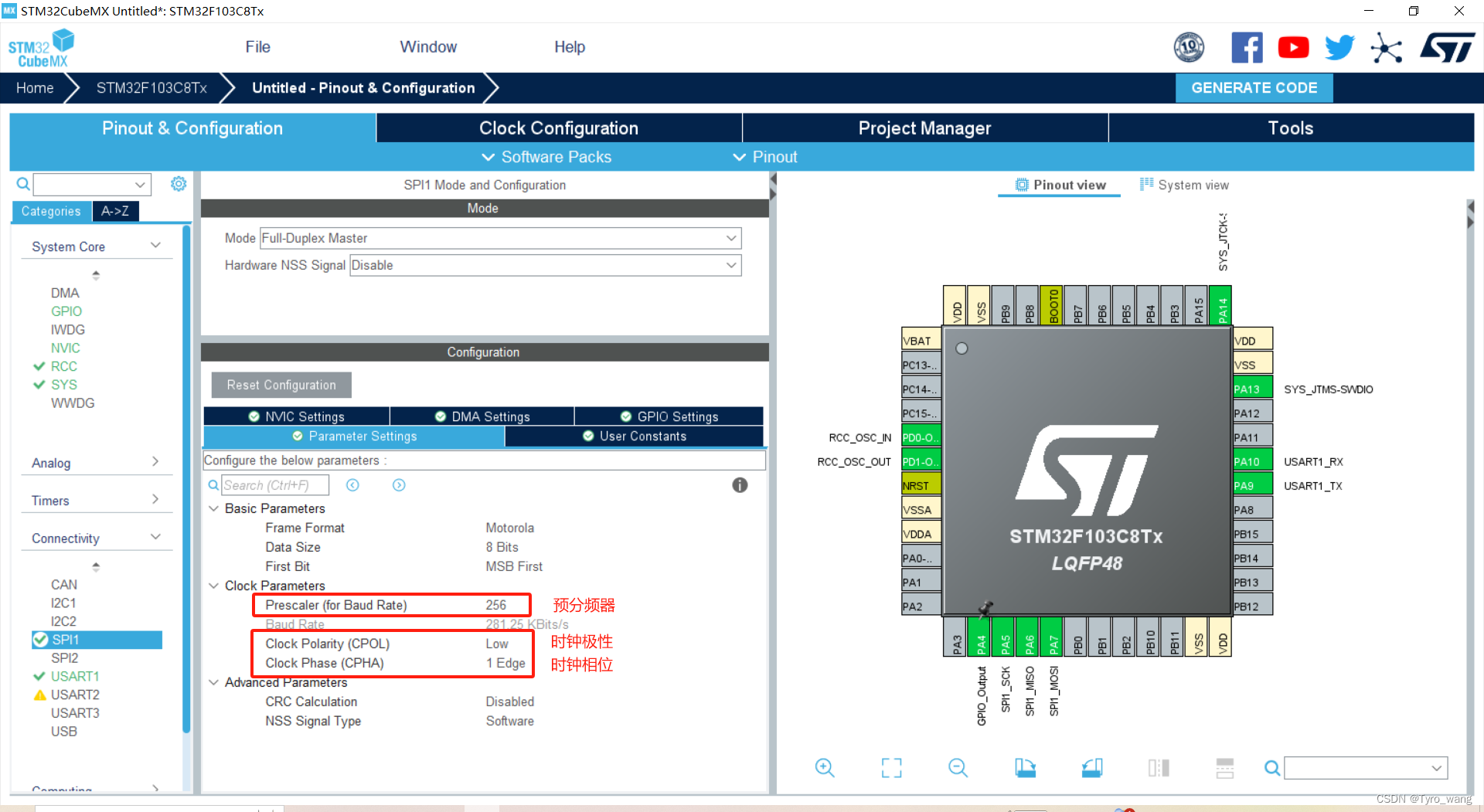Open the Help menu

(570, 47)
